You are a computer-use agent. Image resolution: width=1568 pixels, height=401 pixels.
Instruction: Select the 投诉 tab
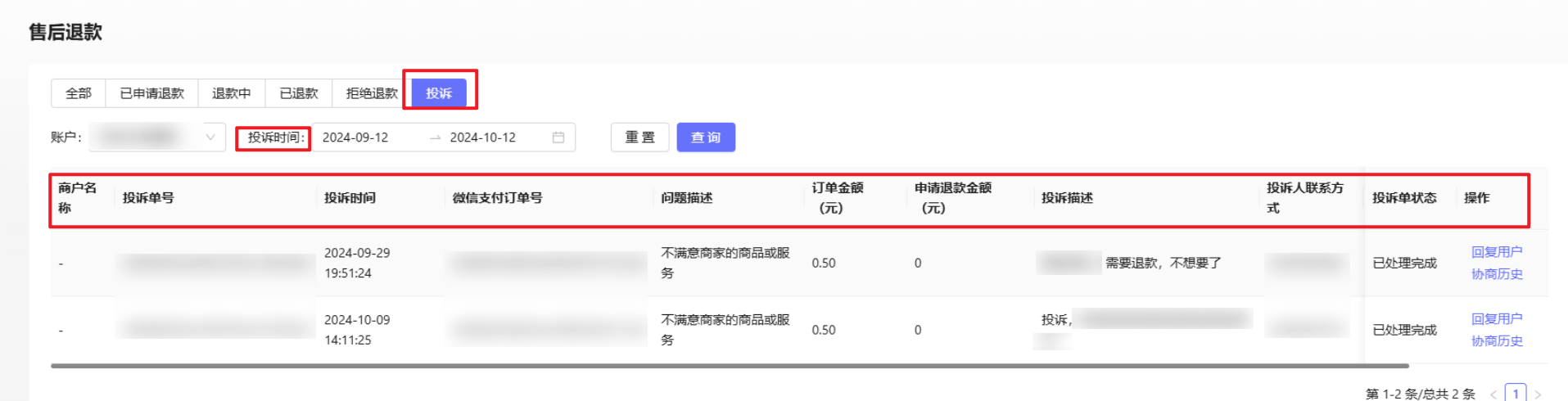(x=439, y=93)
